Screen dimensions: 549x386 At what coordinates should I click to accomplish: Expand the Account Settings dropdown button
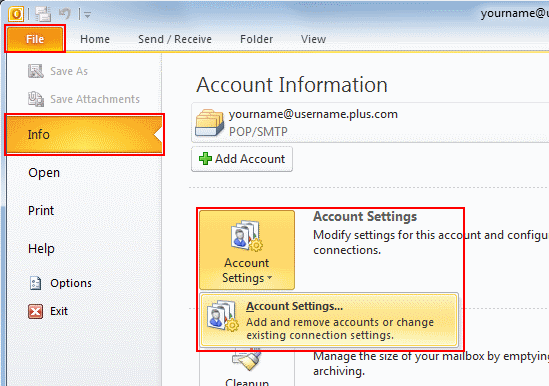click(x=247, y=250)
